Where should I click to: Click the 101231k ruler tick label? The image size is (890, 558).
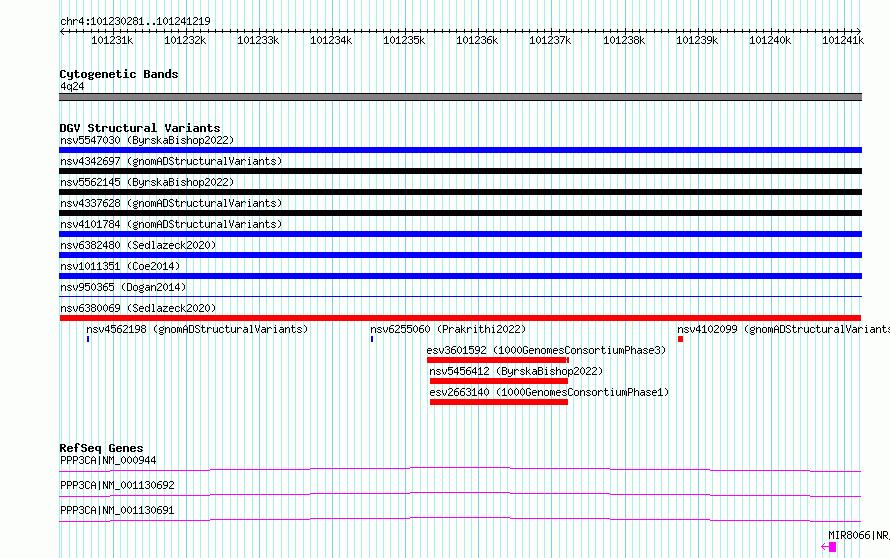(x=112, y=40)
